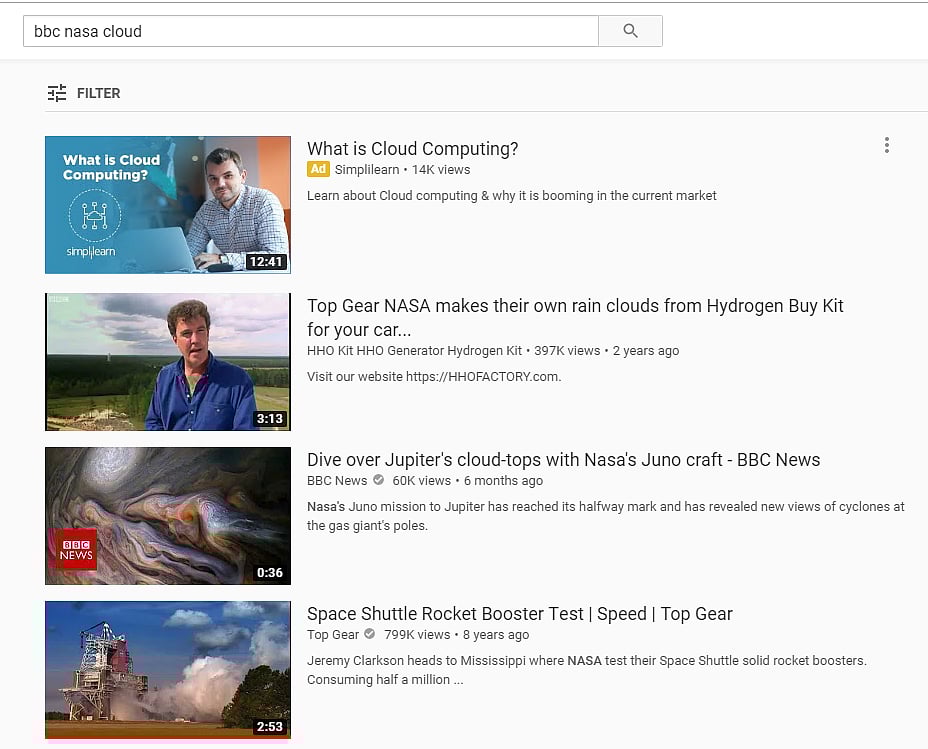Screen dimensions: 928x749
Task: Open the 'What is Cloud Computing?' video
Action: [x=412, y=148]
